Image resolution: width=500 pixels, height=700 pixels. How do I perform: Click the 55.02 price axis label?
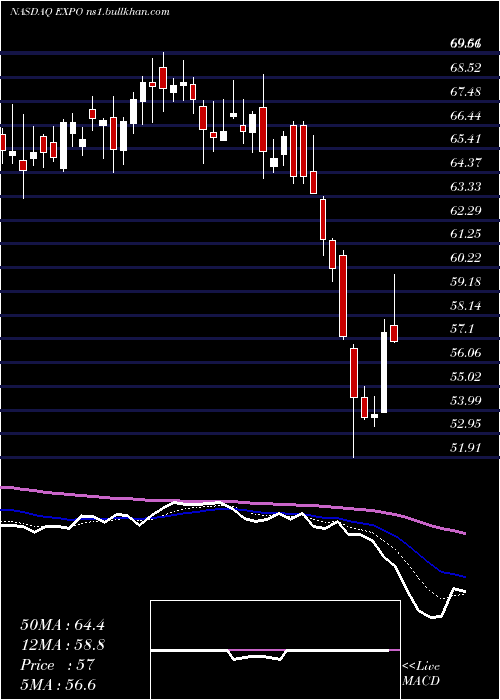[466, 376]
